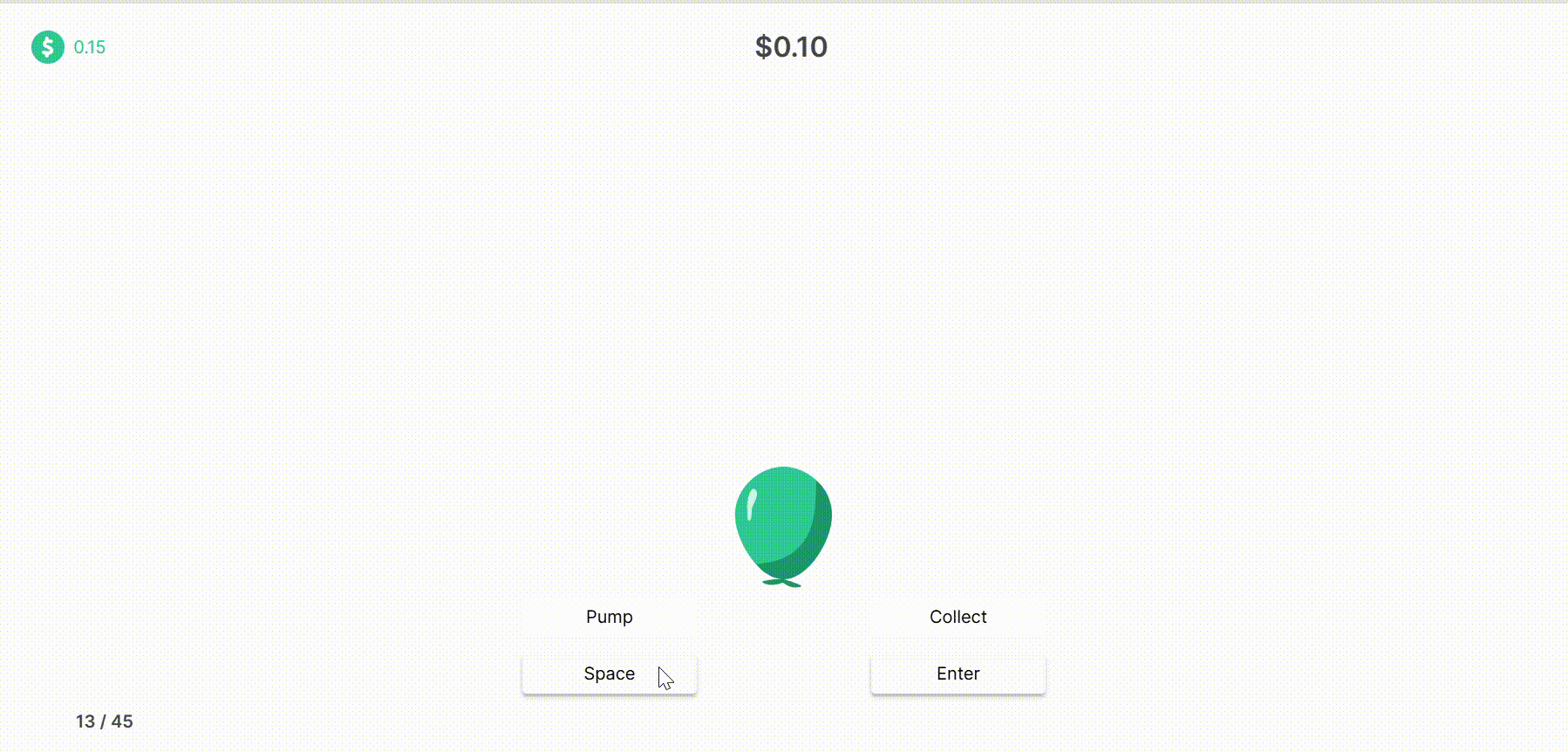Click the 13 / 45 trial counter
This screenshot has height=752, width=1568.
105,721
